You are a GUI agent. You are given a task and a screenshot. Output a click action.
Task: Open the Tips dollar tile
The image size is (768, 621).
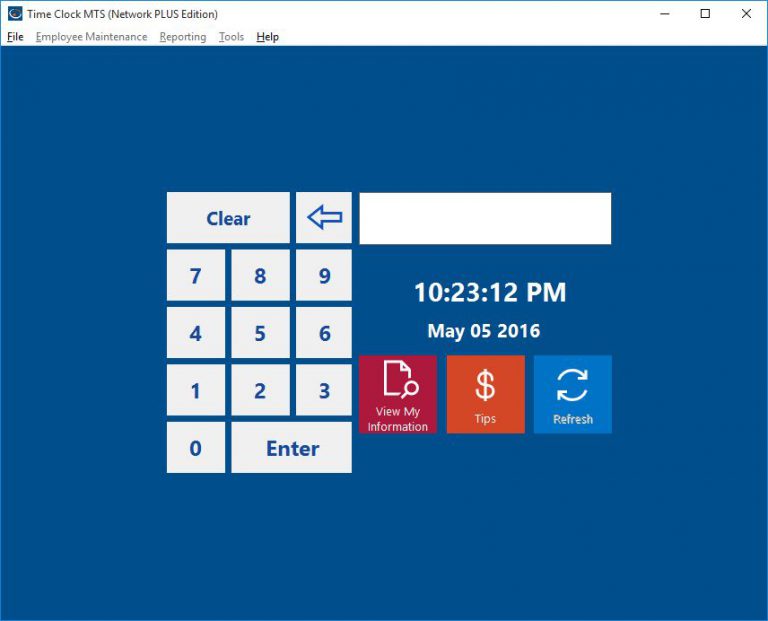[485, 394]
